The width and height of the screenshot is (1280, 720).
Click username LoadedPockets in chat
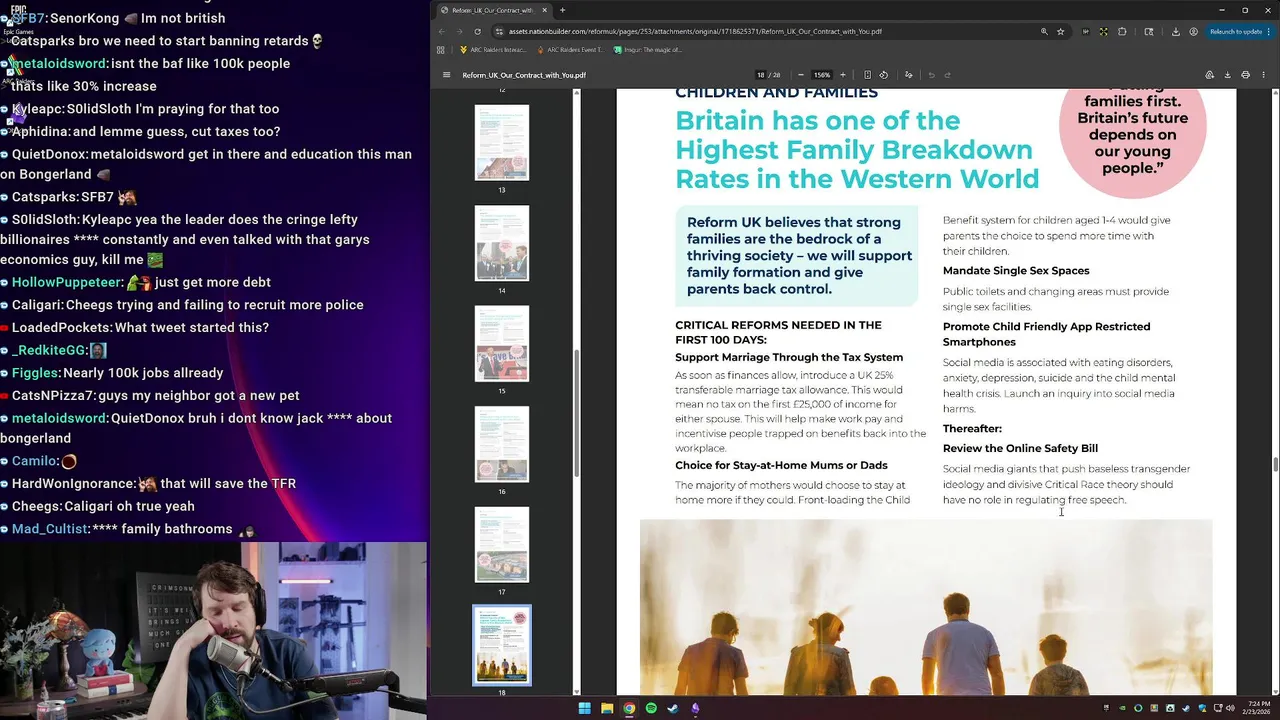click(61, 328)
